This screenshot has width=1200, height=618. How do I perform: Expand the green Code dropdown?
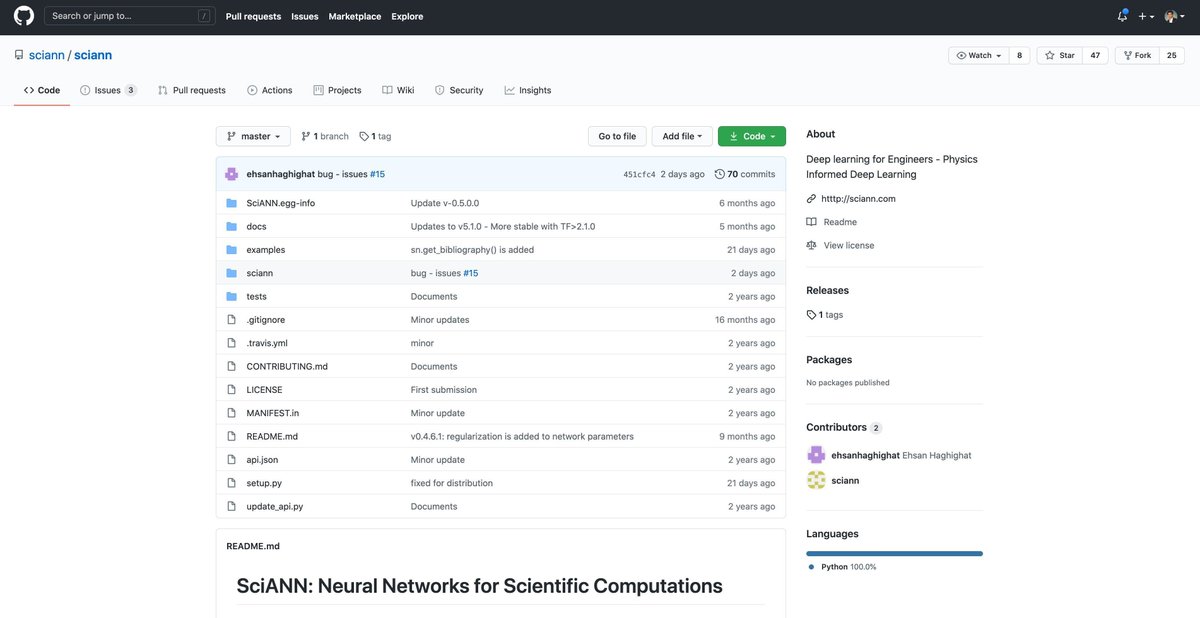point(752,136)
